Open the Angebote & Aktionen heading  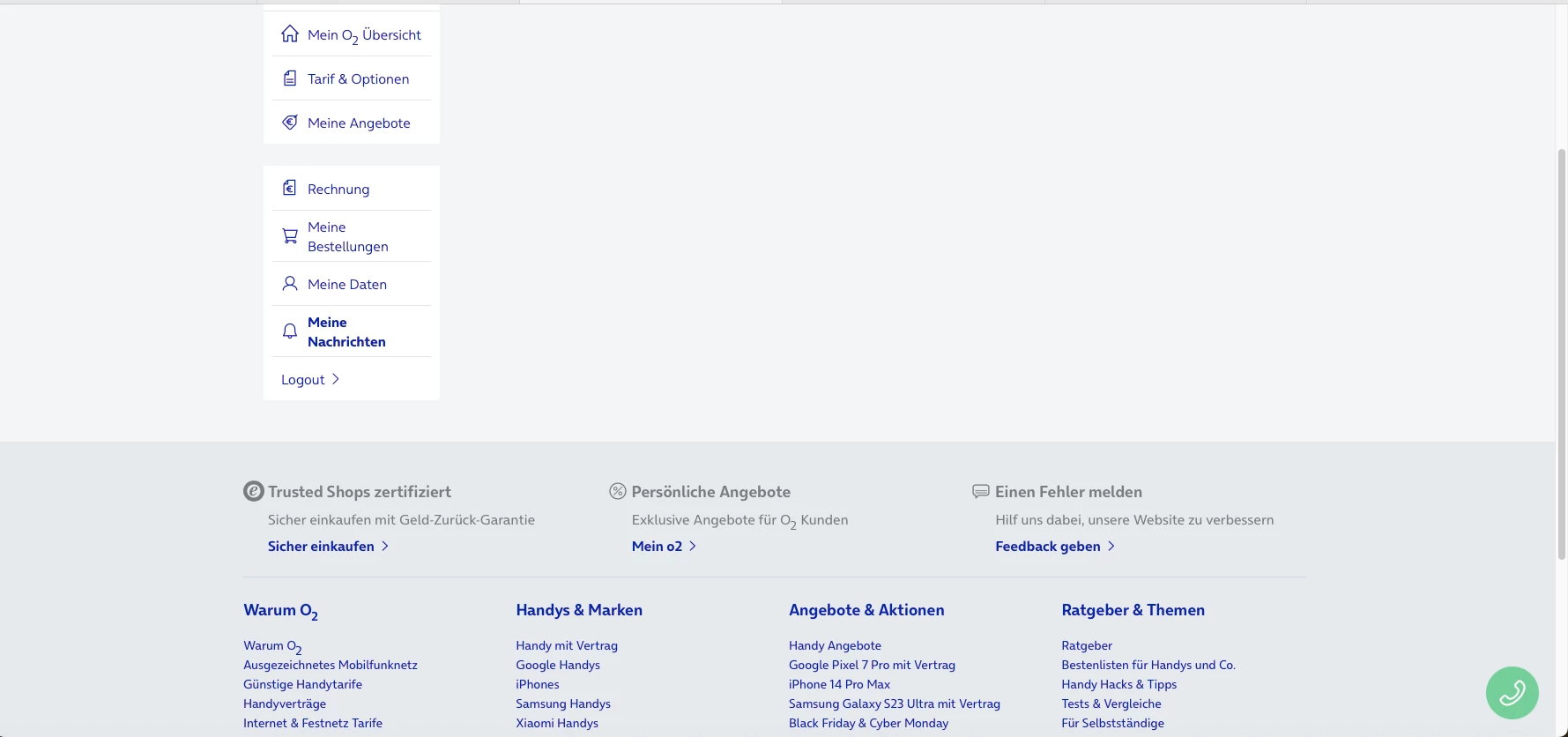(x=866, y=610)
